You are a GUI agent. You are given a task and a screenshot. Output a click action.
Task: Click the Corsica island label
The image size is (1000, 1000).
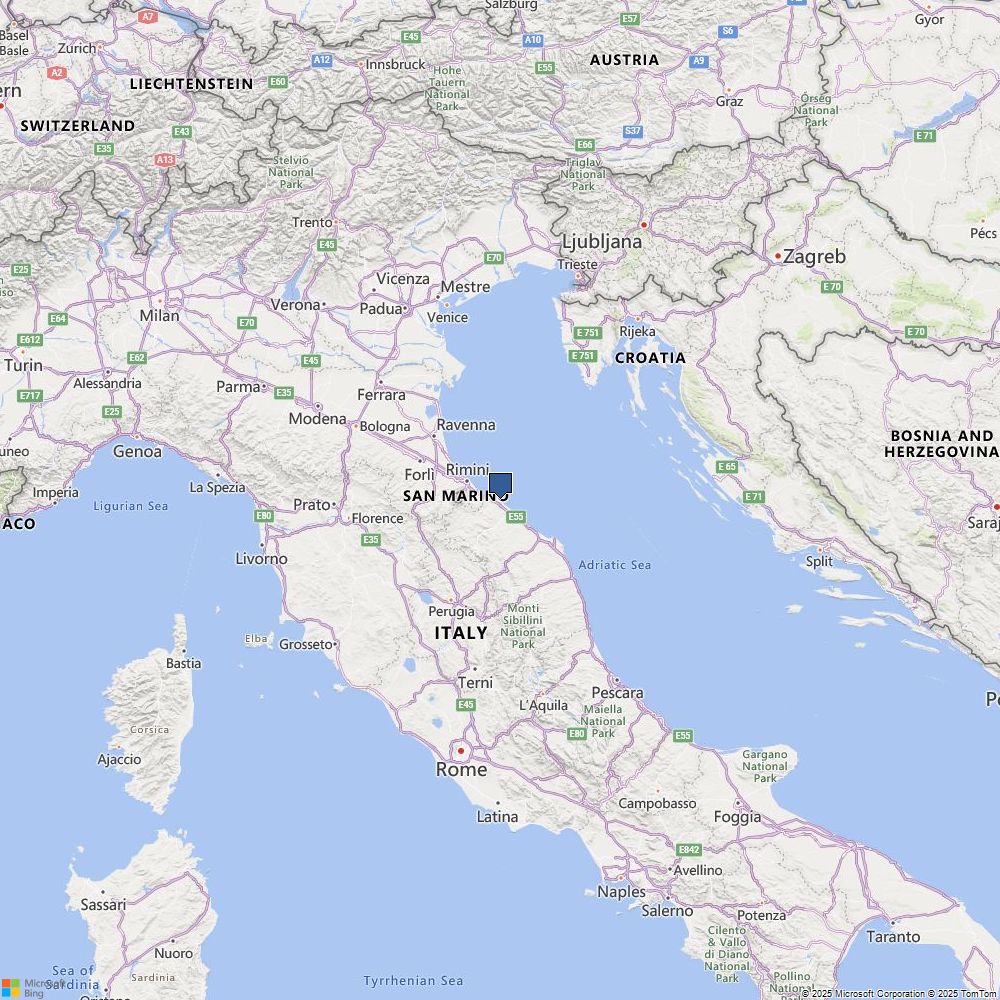point(149,730)
